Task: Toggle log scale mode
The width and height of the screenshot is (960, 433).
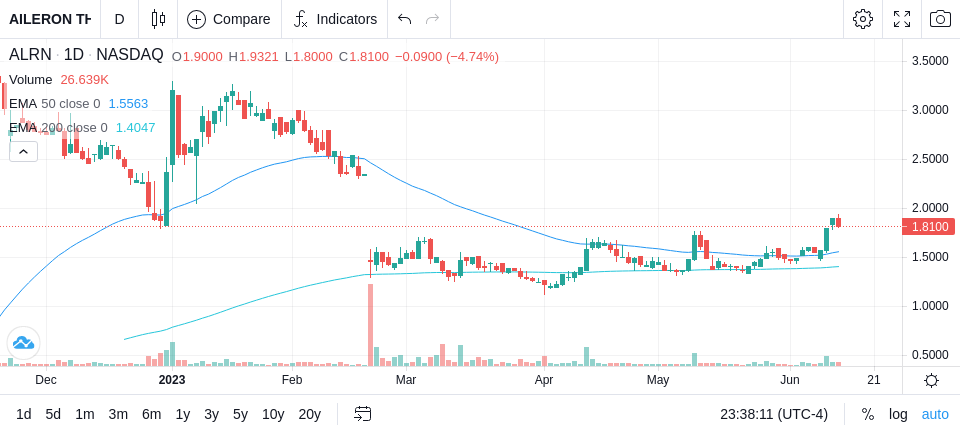Action: click(898, 414)
